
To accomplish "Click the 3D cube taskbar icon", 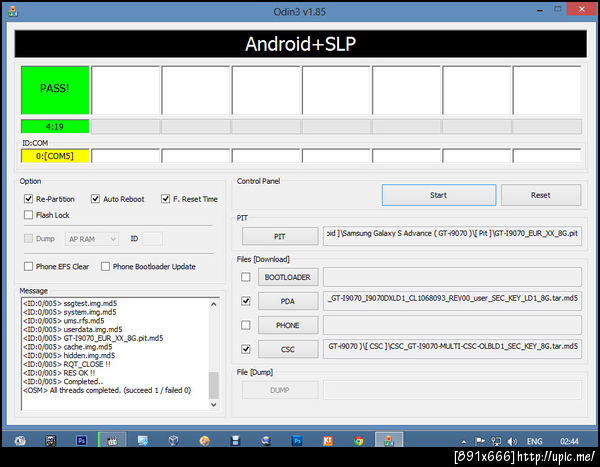I will [x=173, y=441].
